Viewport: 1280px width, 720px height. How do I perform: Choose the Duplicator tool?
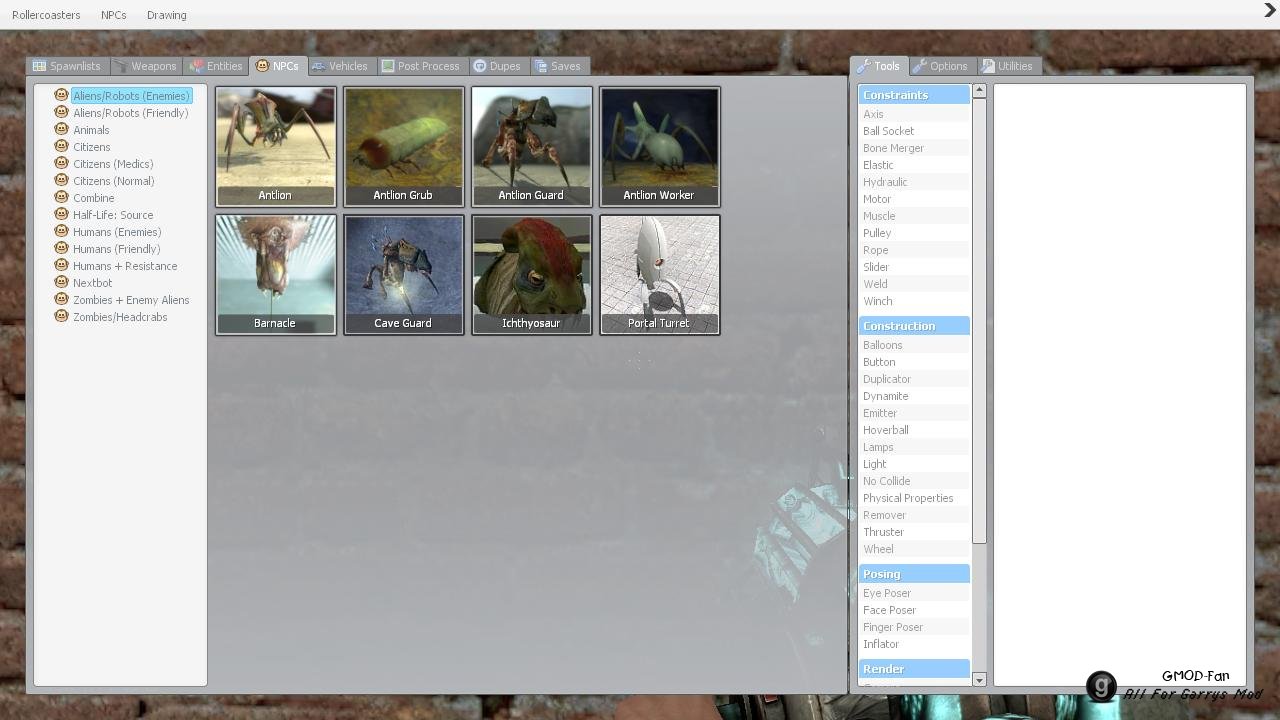pos(914,379)
